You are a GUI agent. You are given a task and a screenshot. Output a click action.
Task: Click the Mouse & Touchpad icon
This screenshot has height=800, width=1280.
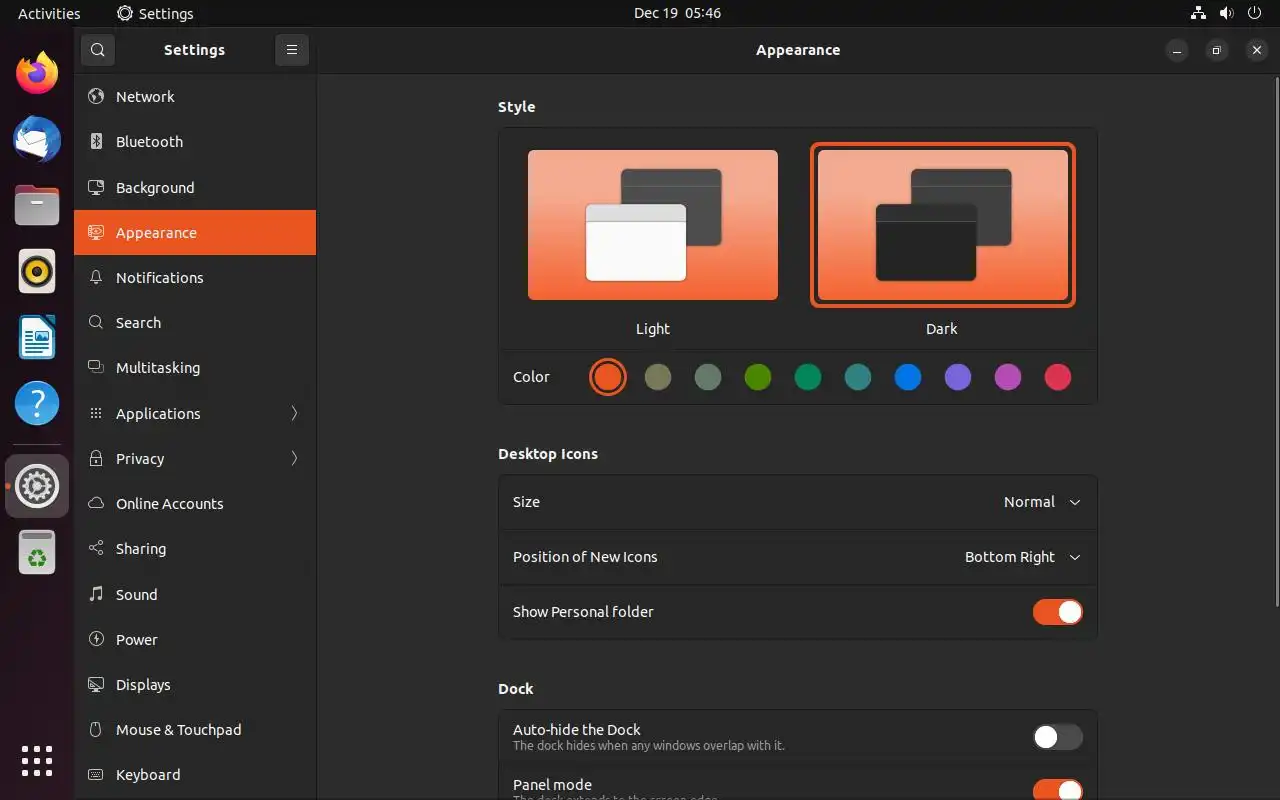(x=96, y=729)
